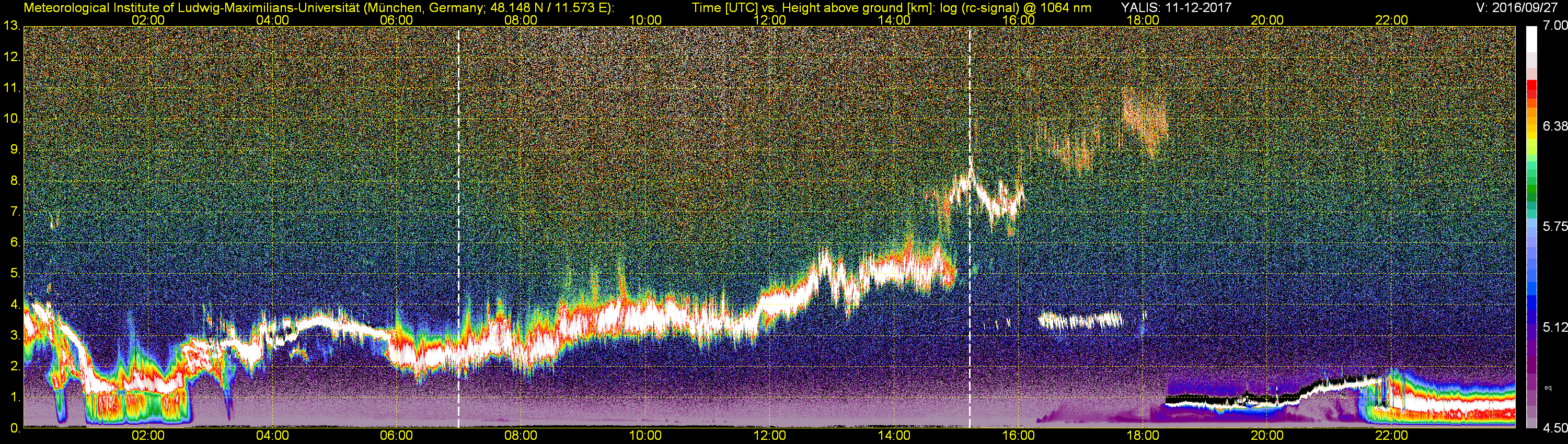Viewport: 1568px width, 444px height.
Task: Click the 20:00 label on the bottom time axis
Action: [x=1267, y=436]
